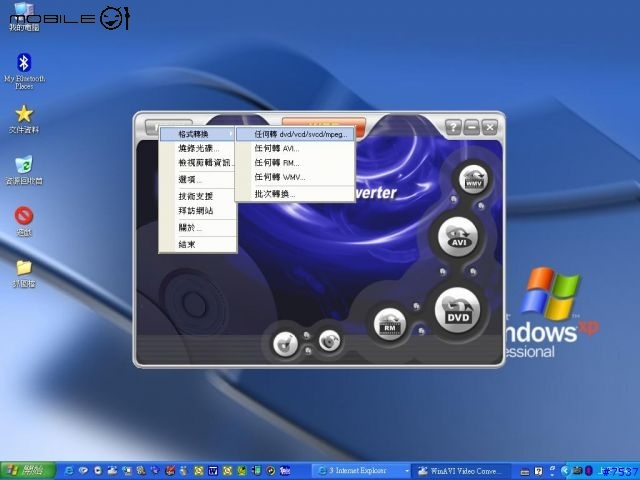Viewport: 640px width, 480px height.
Task: Open 選項... from the menu
Action: [x=198, y=179]
